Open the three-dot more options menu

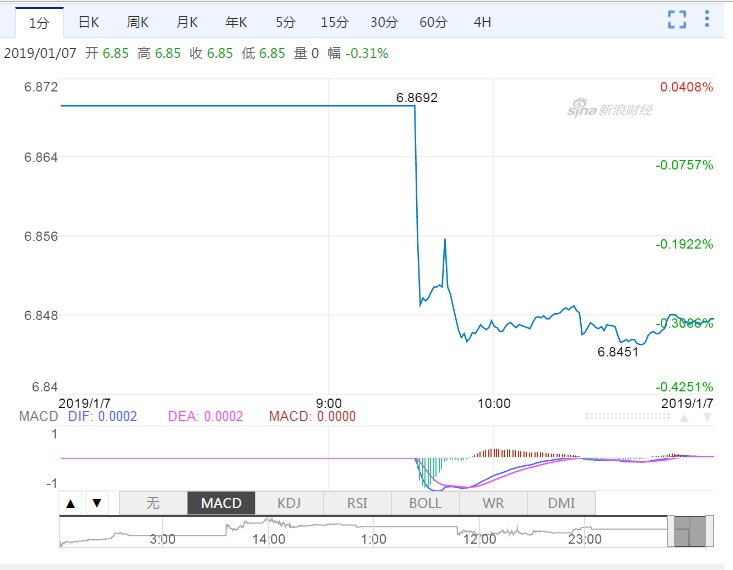(x=707, y=19)
